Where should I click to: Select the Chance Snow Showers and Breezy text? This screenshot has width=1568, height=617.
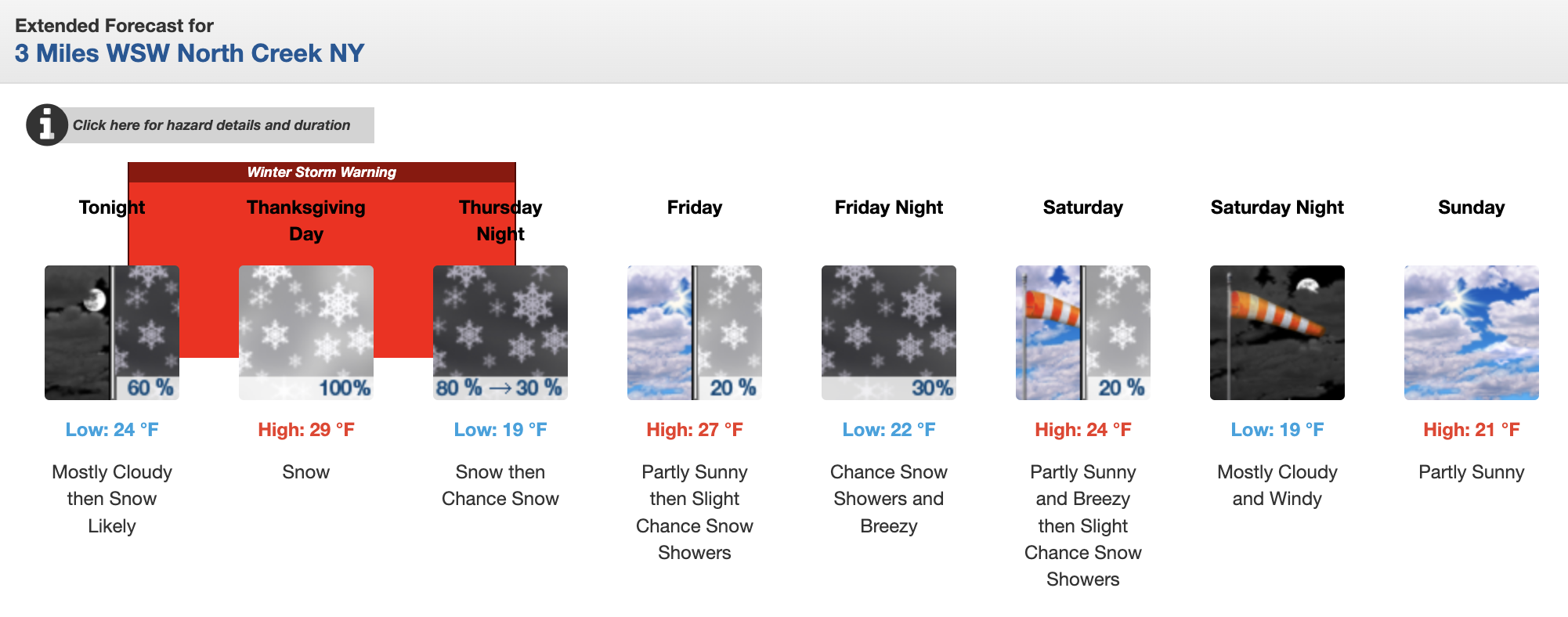(888, 499)
